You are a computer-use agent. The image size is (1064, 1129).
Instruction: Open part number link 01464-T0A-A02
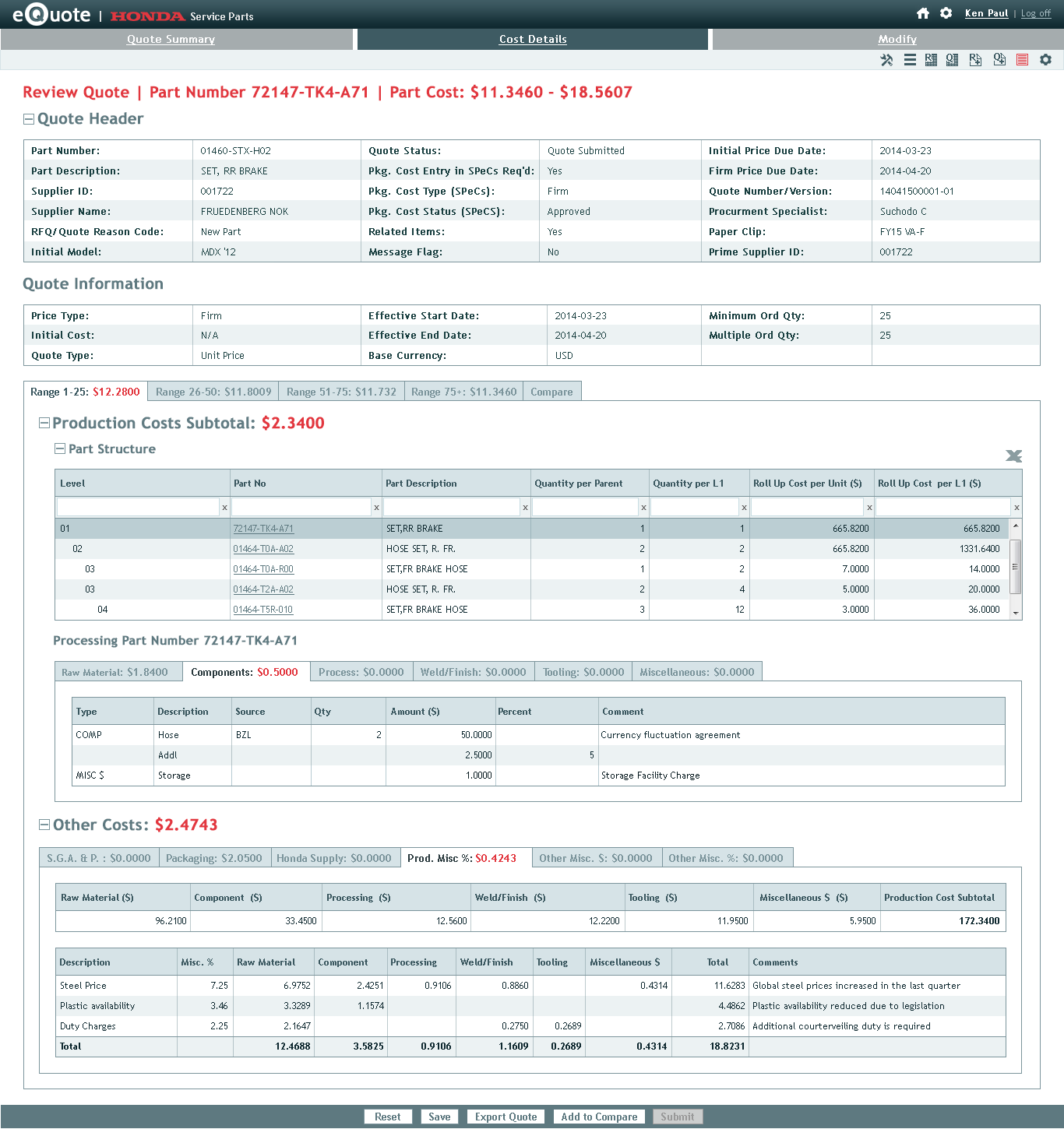pos(263,549)
